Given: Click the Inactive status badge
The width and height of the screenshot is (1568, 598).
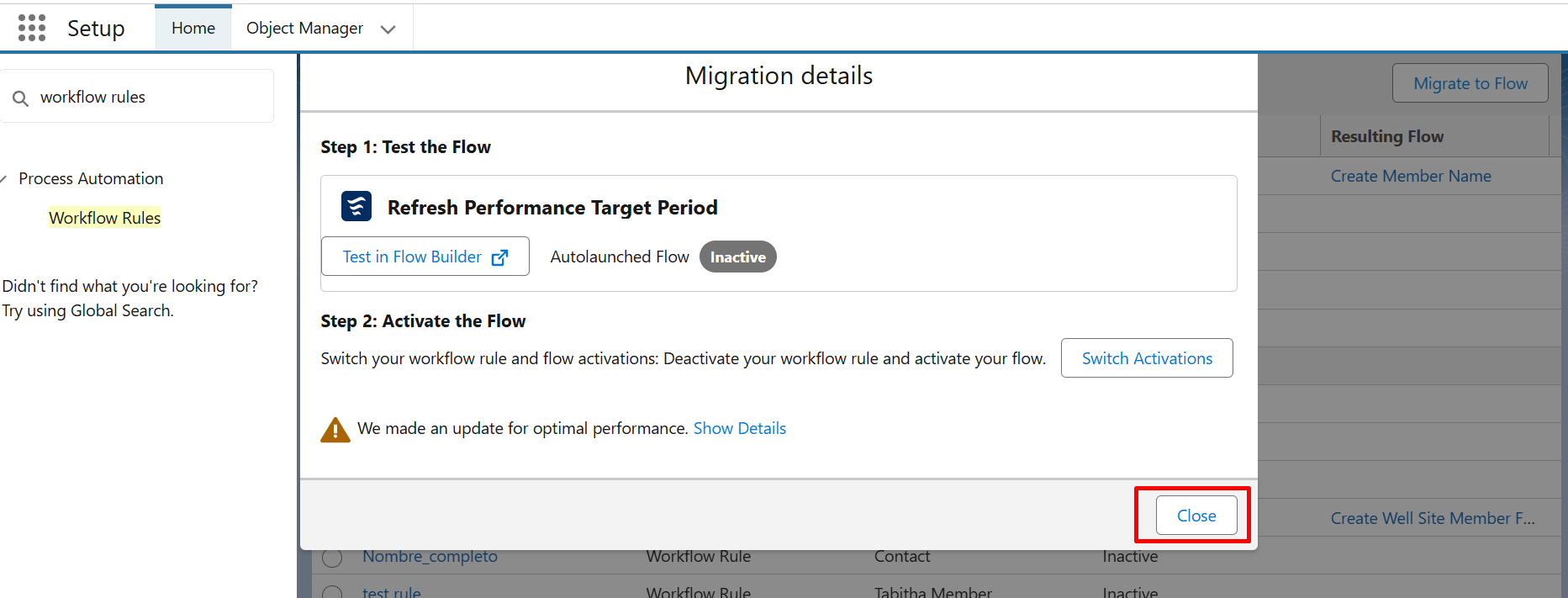Looking at the screenshot, I should [737, 257].
